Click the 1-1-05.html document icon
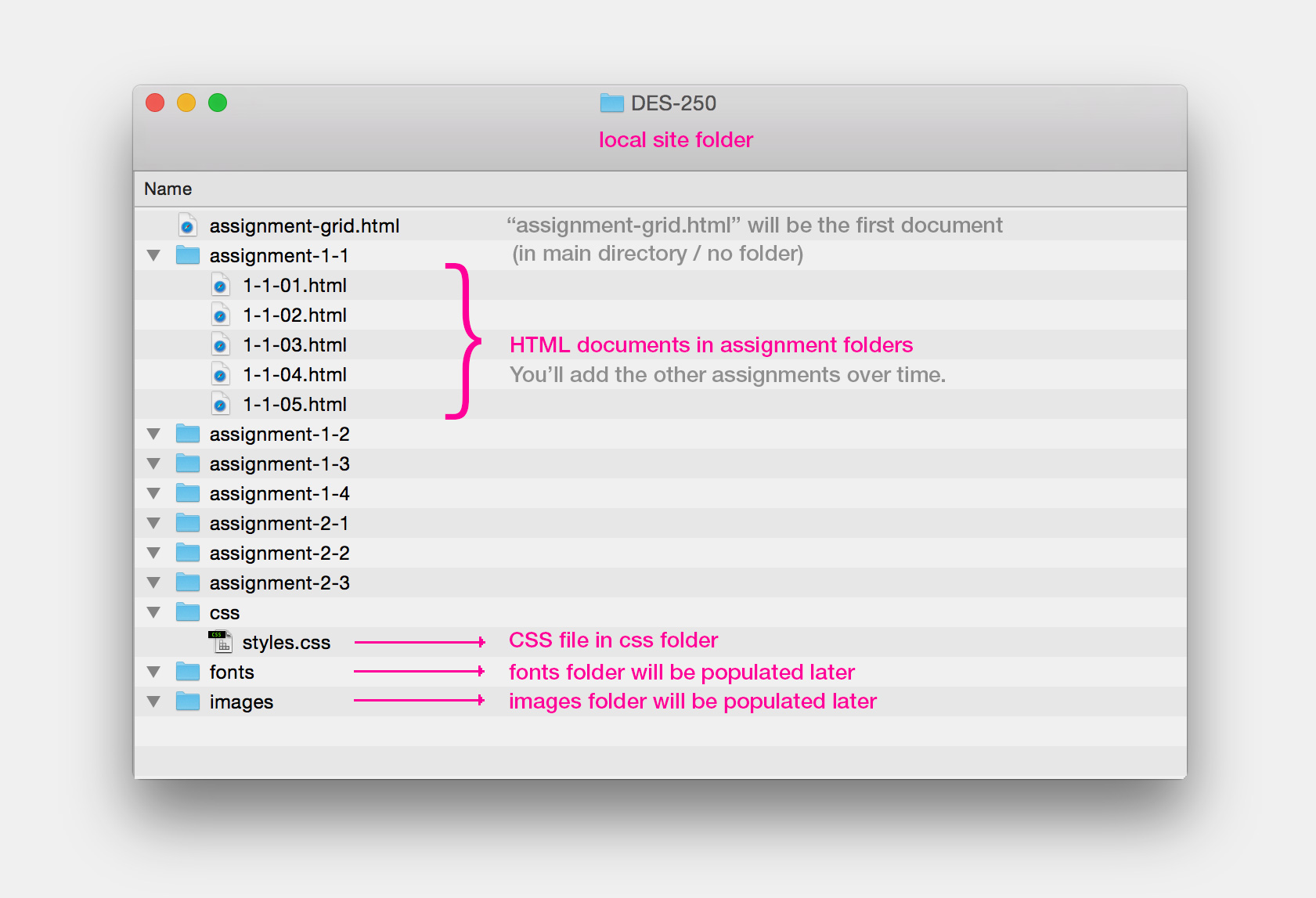The height and width of the screenshot is (898, 1316). point(221,404)
